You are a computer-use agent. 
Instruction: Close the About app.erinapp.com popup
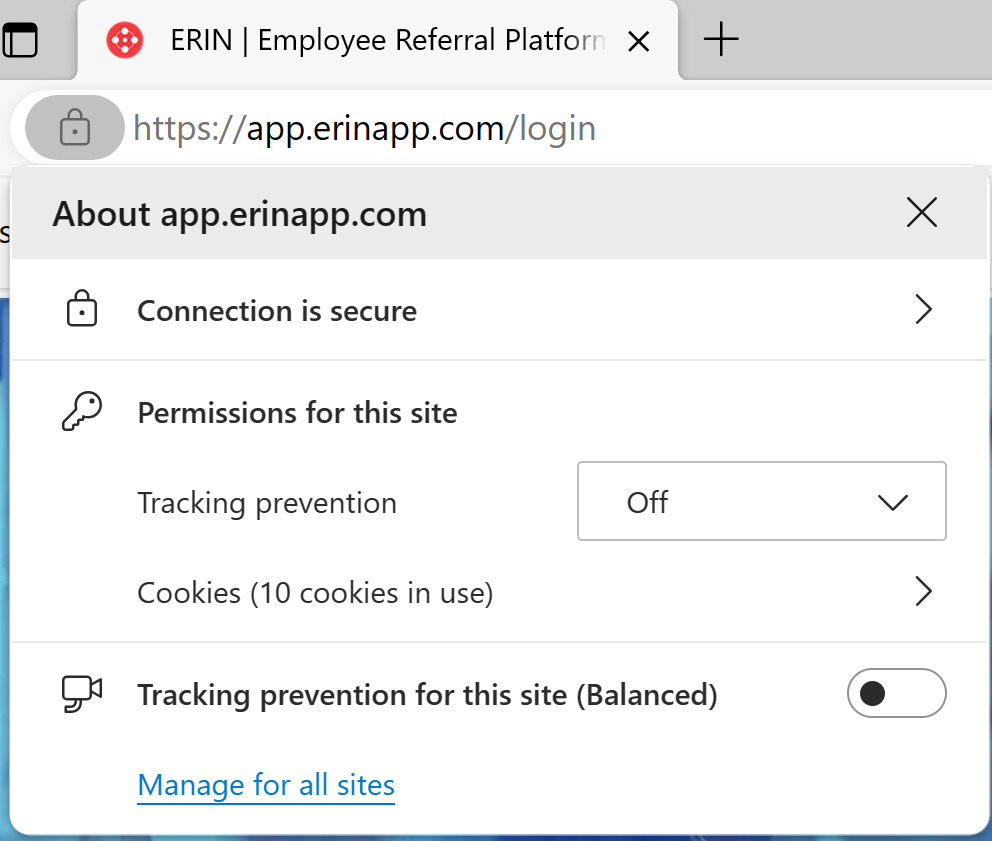(x=921, y=212)
